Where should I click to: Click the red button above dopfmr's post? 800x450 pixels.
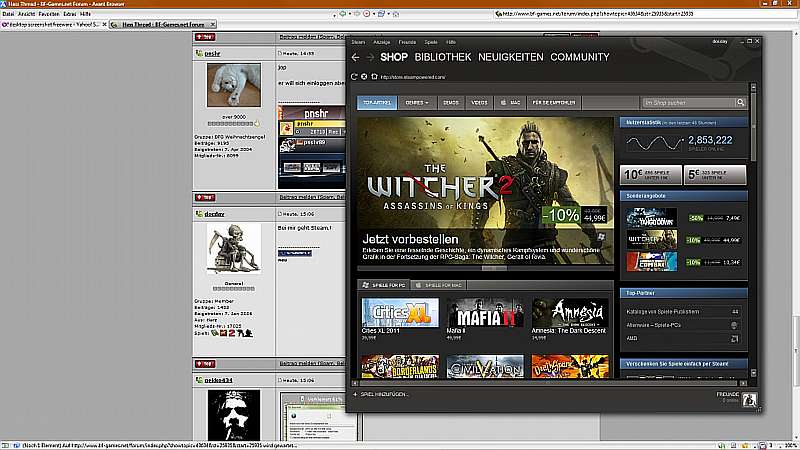pos(205,197)
